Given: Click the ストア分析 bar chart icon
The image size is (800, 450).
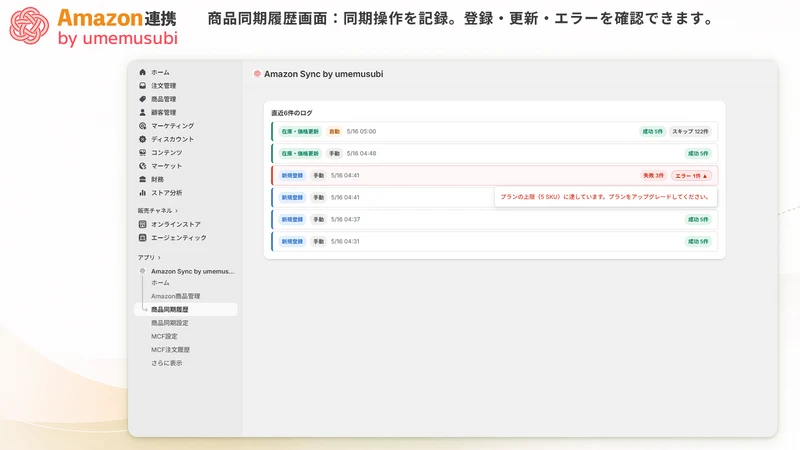Looking at the screenshot, I should click(x=142, y=193).
